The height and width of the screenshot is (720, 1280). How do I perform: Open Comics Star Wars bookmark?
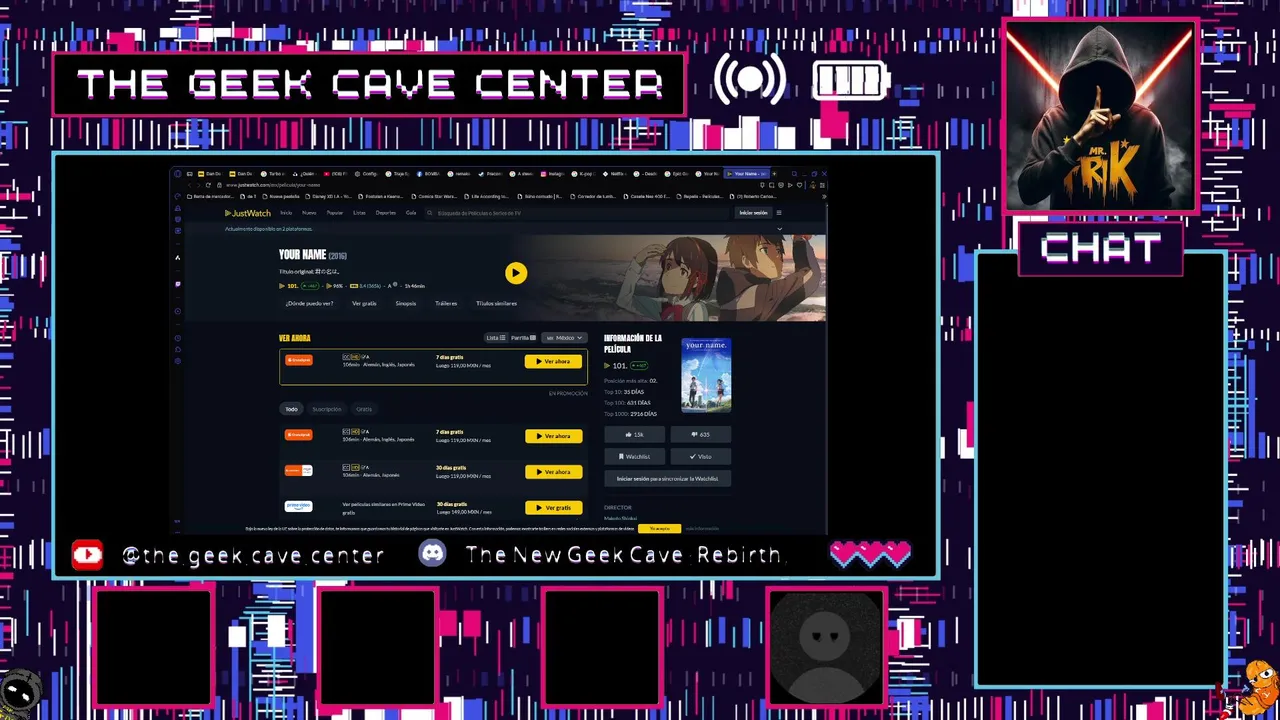coord(434,197)
